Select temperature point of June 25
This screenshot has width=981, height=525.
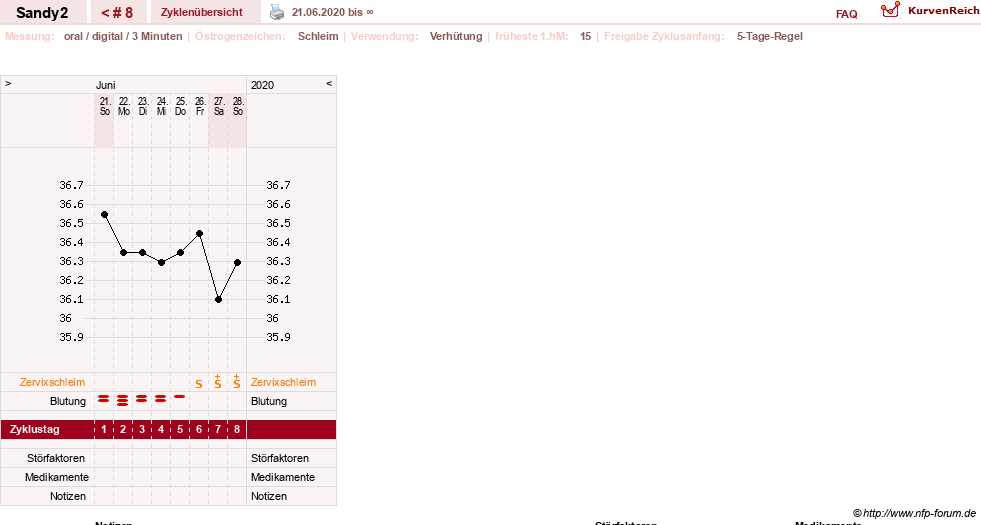(180, 253)
